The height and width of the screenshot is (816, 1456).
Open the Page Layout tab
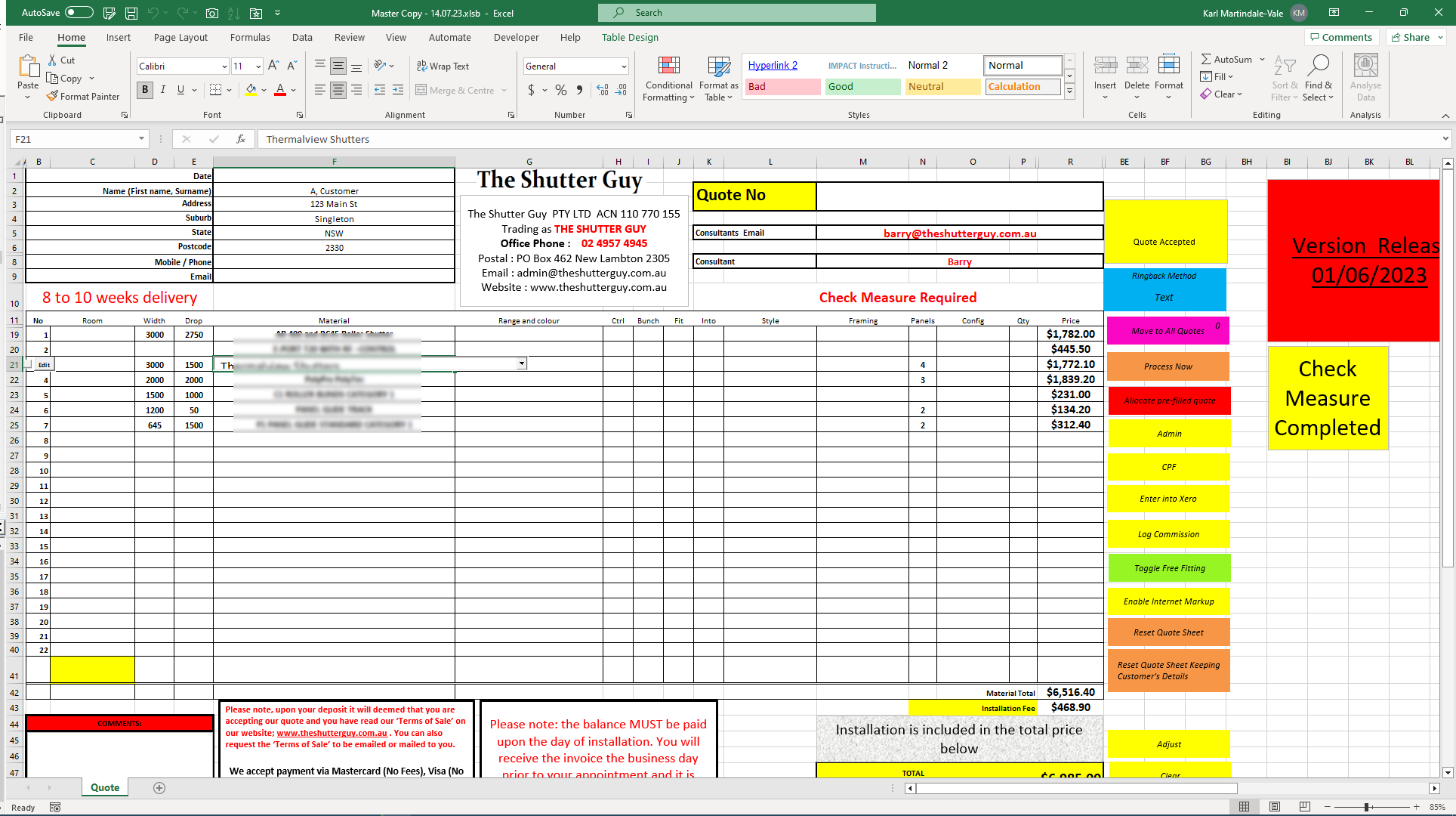point(180,38)
